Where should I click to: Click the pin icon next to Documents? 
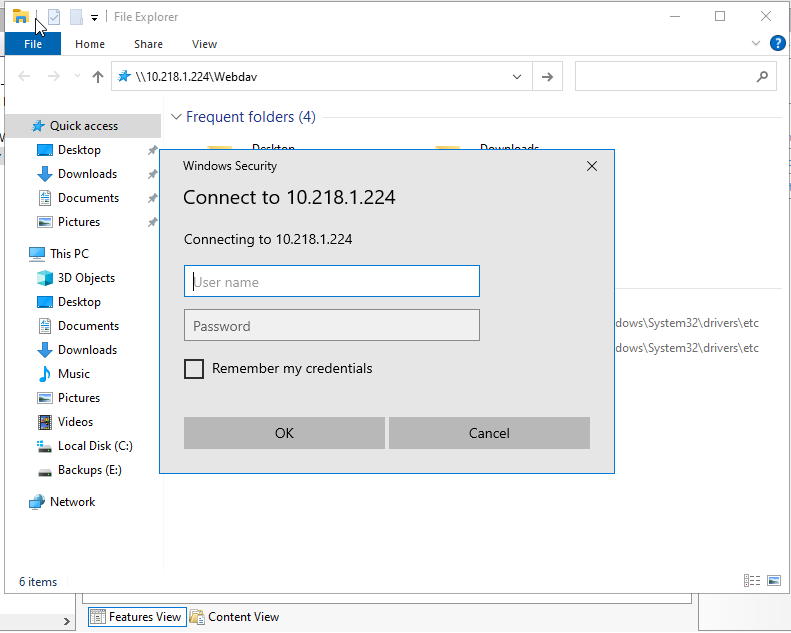(x=152, y=198)
